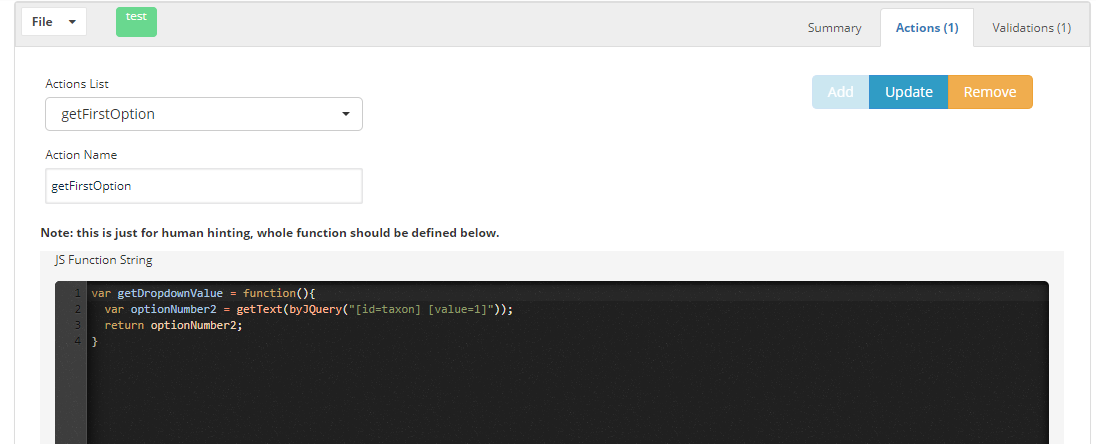Click code line 1 with getDropdownValue
Viewport: 1096px width, 444px height.
(203, 294)
